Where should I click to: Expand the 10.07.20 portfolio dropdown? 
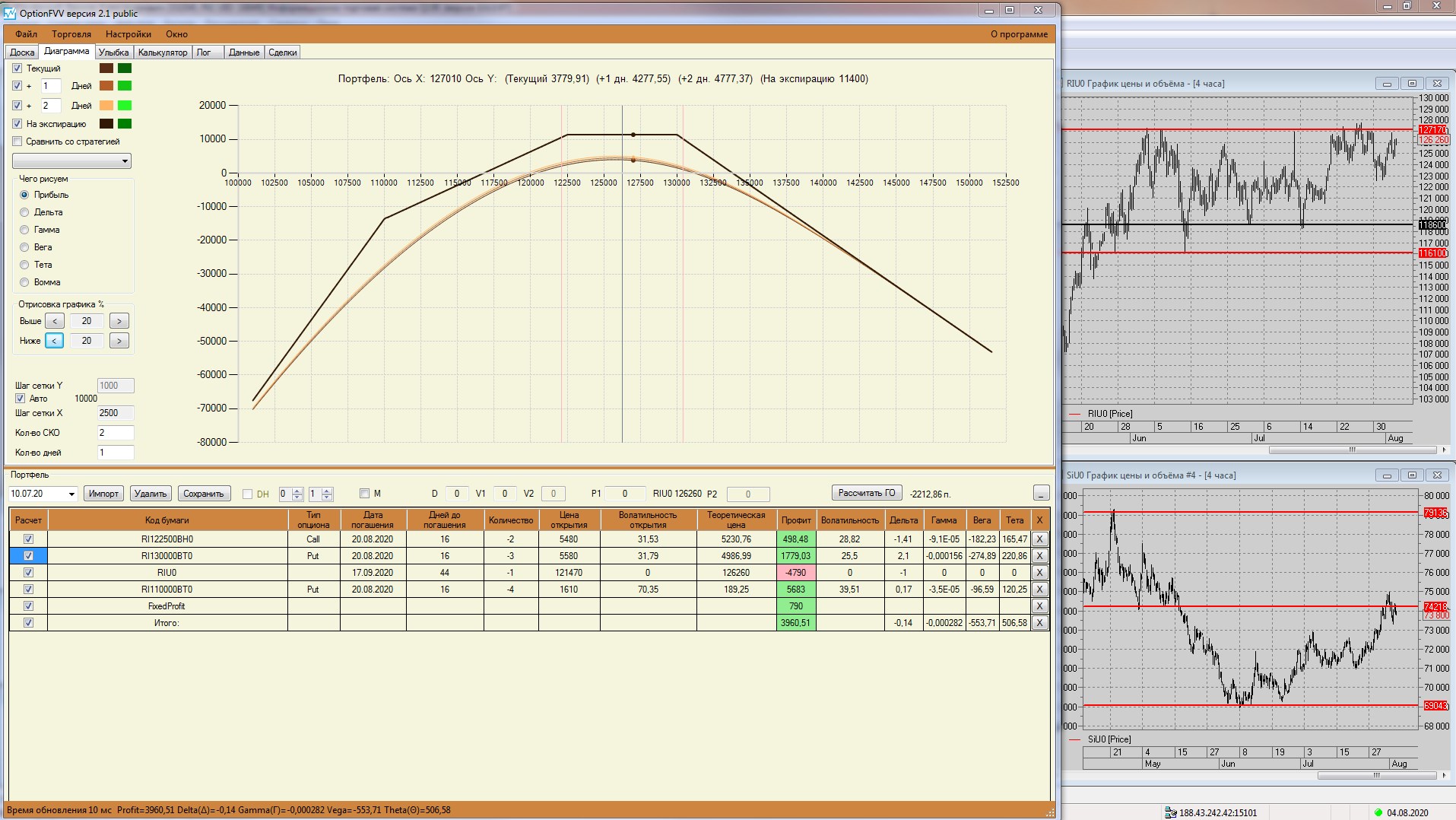click(71, 494)
